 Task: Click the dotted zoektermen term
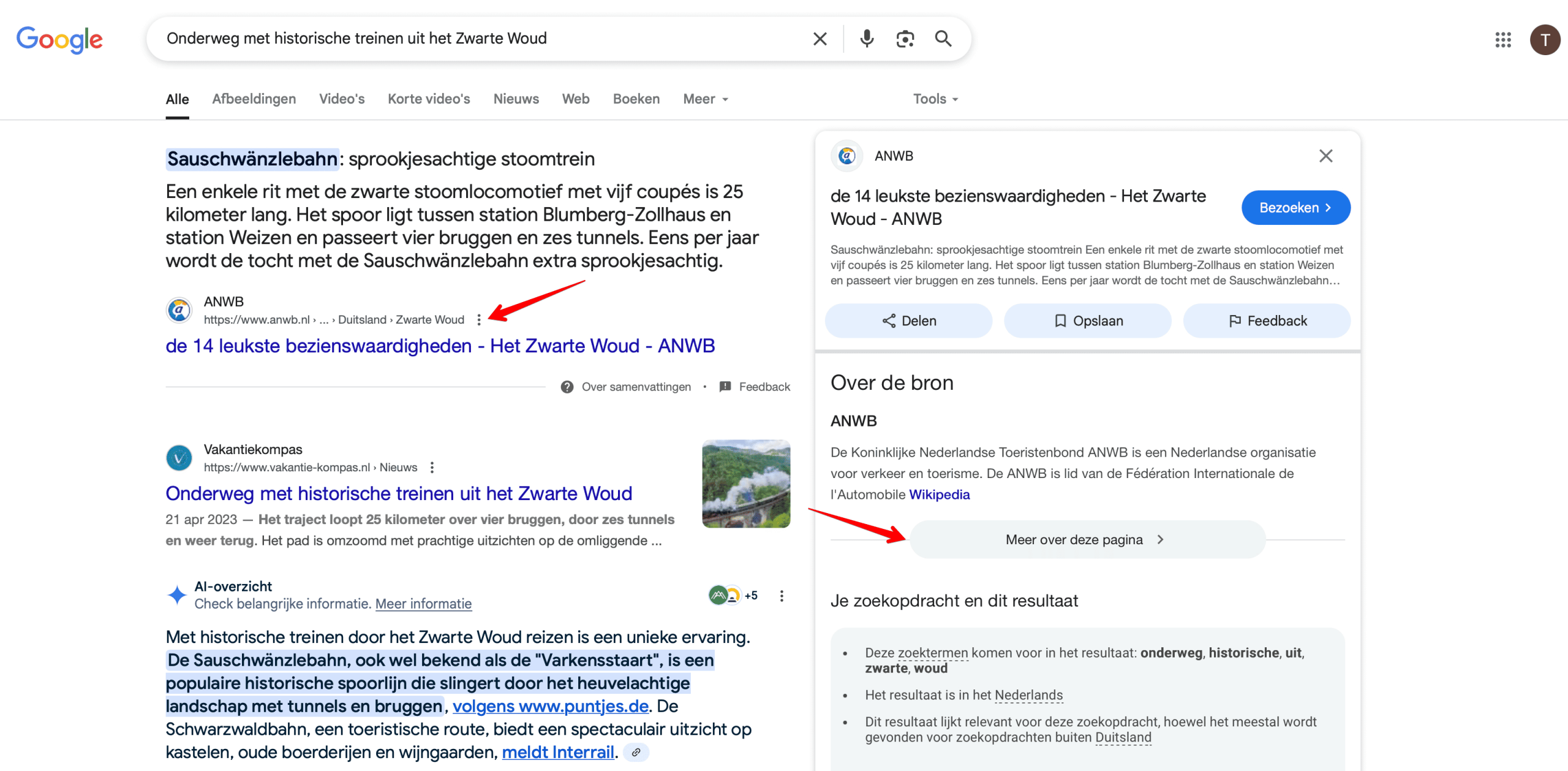click(x=933, y=653)
